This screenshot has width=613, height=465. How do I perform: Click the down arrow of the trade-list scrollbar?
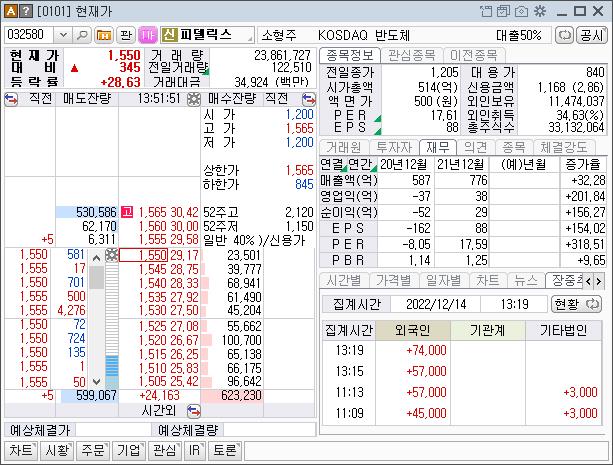97,381
